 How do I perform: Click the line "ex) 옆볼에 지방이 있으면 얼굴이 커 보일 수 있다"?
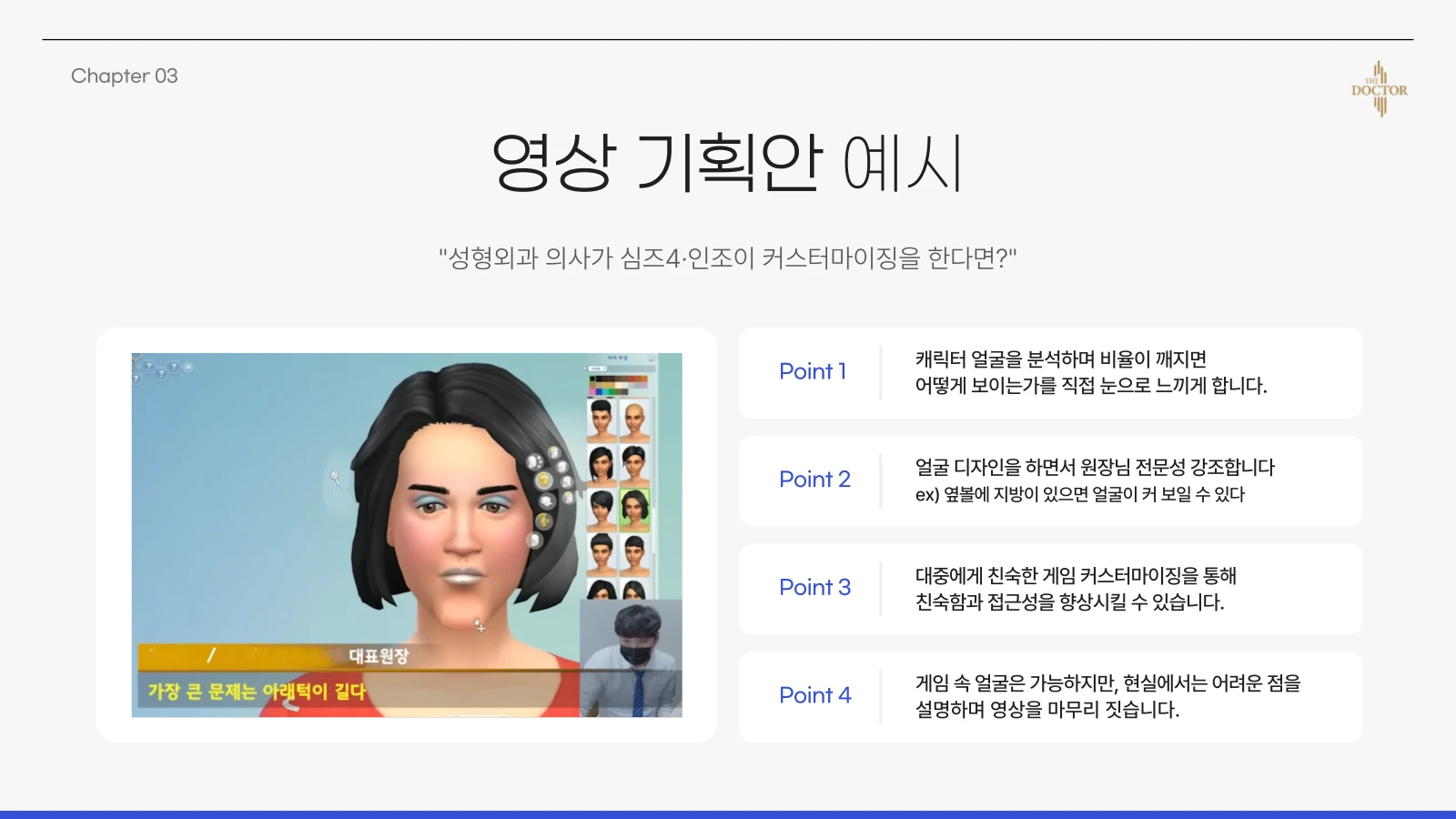pyautogui.click(x=1080, y=494)
